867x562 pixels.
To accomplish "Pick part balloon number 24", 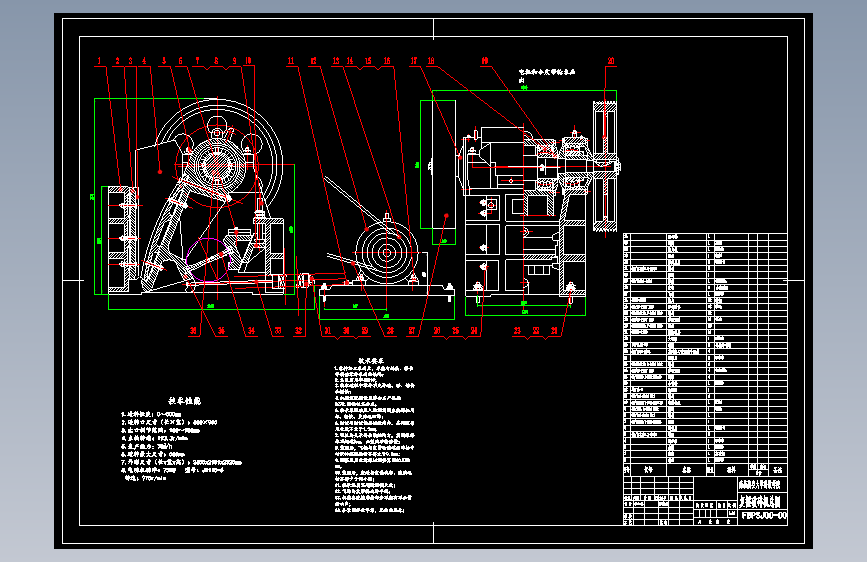I will pyautogui.click(x=474, y=331).
